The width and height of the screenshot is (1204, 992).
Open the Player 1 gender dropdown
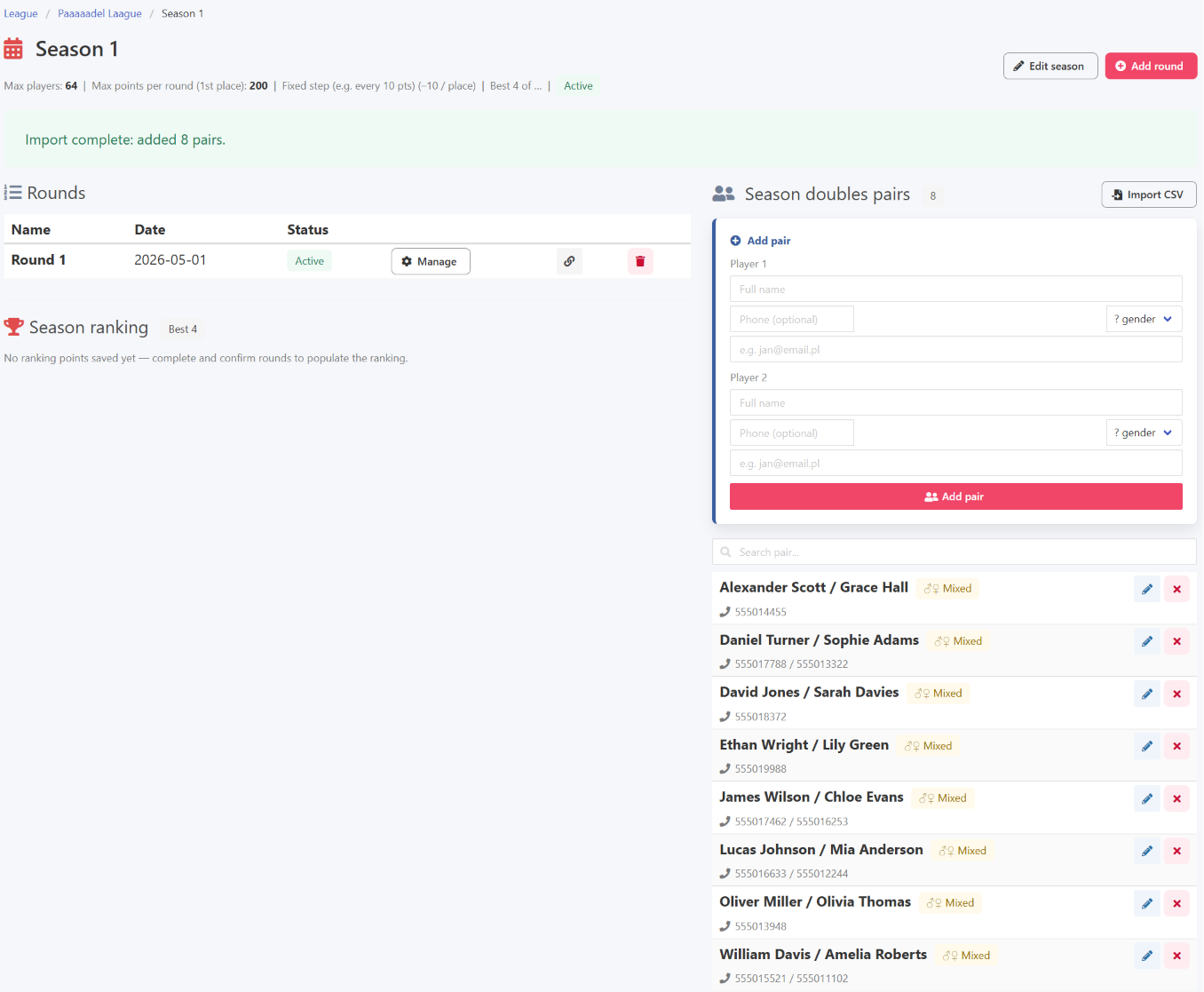pos(1144,319)
